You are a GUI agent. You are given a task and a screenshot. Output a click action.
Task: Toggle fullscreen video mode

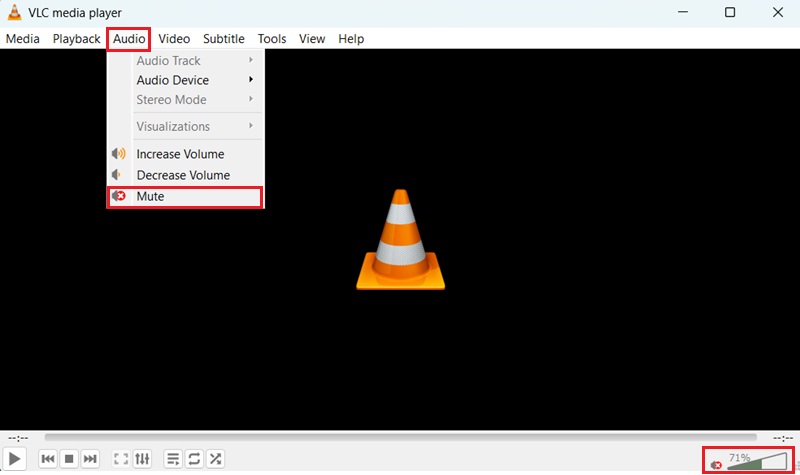tap(121, 459)
